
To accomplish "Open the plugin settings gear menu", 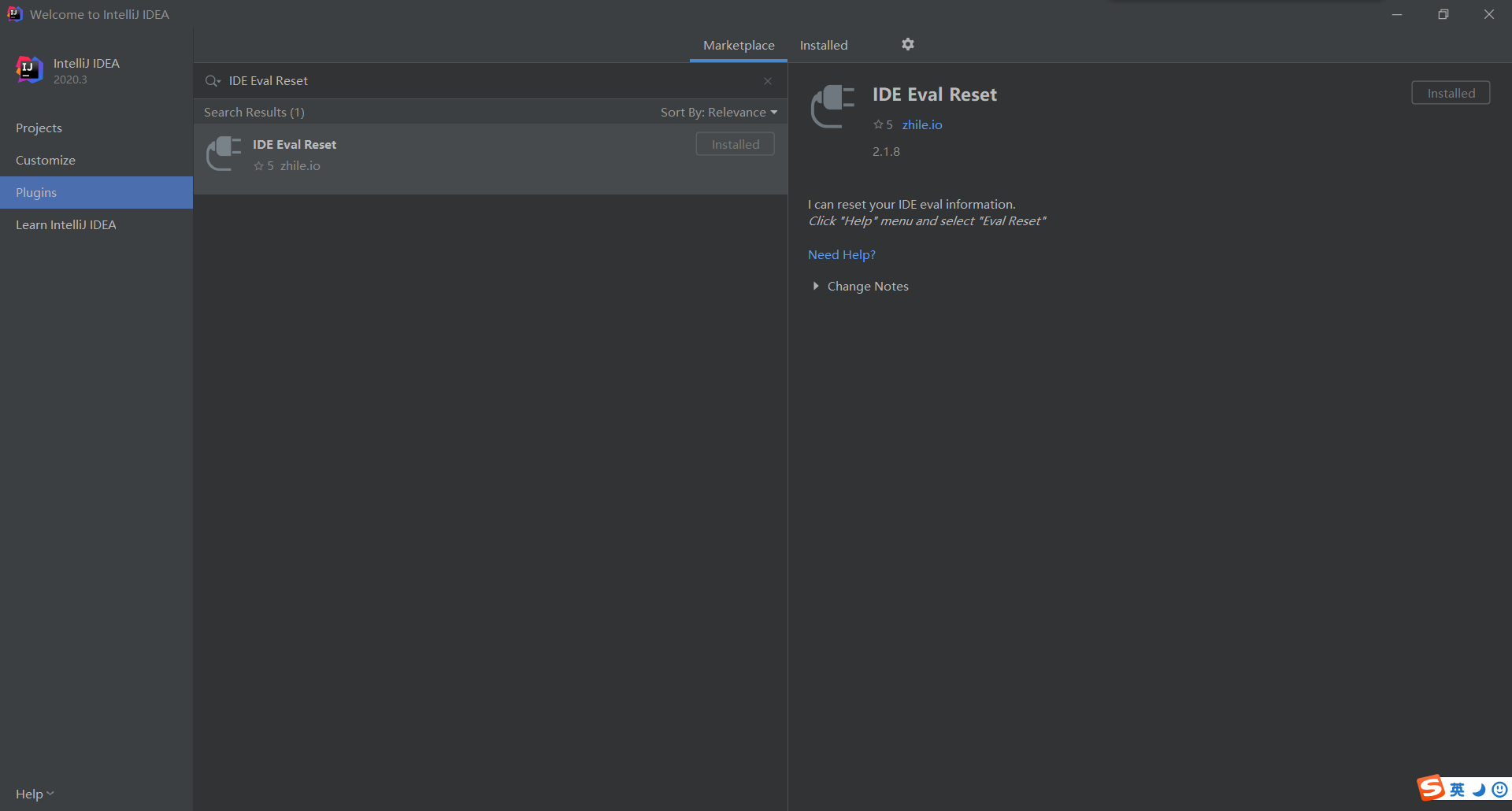I will 908,44.
